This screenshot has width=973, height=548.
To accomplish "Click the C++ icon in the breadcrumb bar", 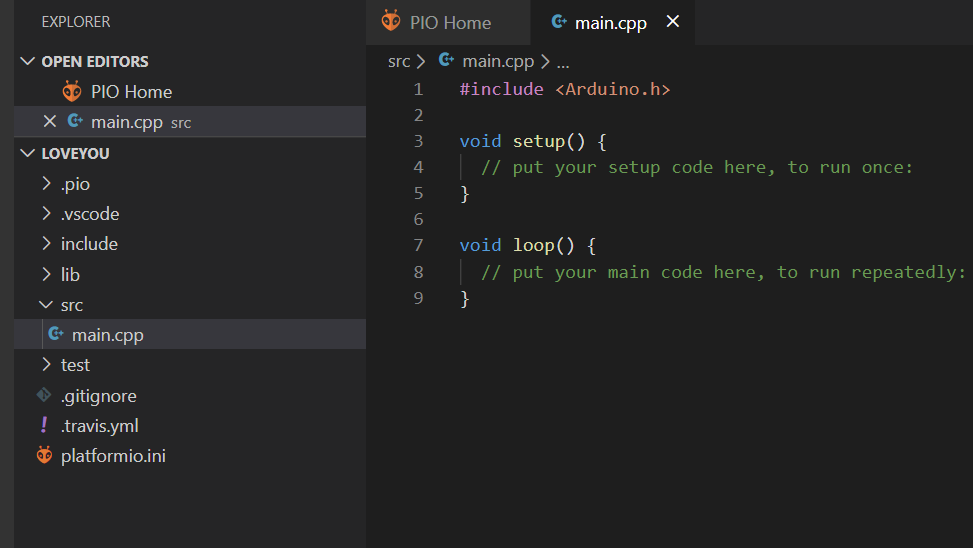I will tap(446, 61).
